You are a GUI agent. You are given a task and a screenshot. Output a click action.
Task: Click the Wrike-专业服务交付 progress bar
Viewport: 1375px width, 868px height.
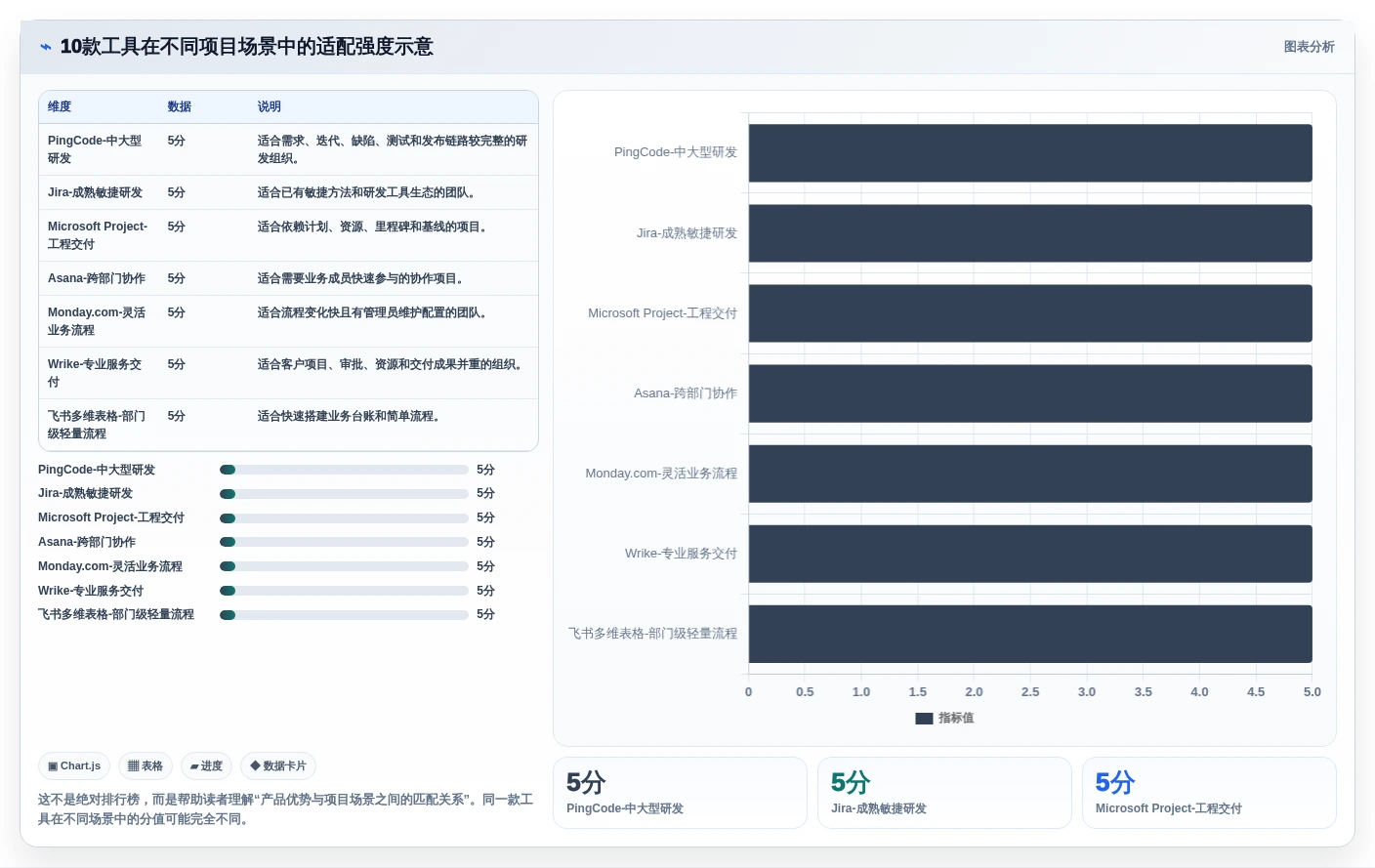click(x=344, y=591)
